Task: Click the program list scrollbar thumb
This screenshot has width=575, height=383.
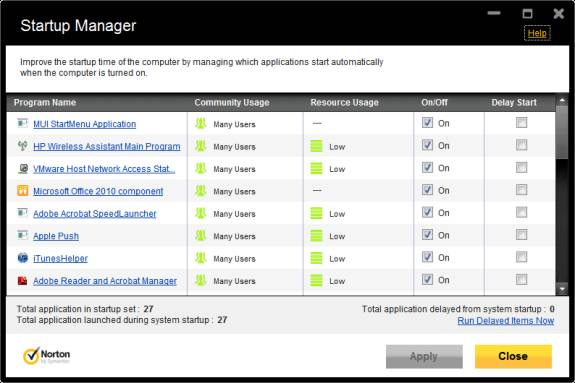Action: tap(562, 132)
